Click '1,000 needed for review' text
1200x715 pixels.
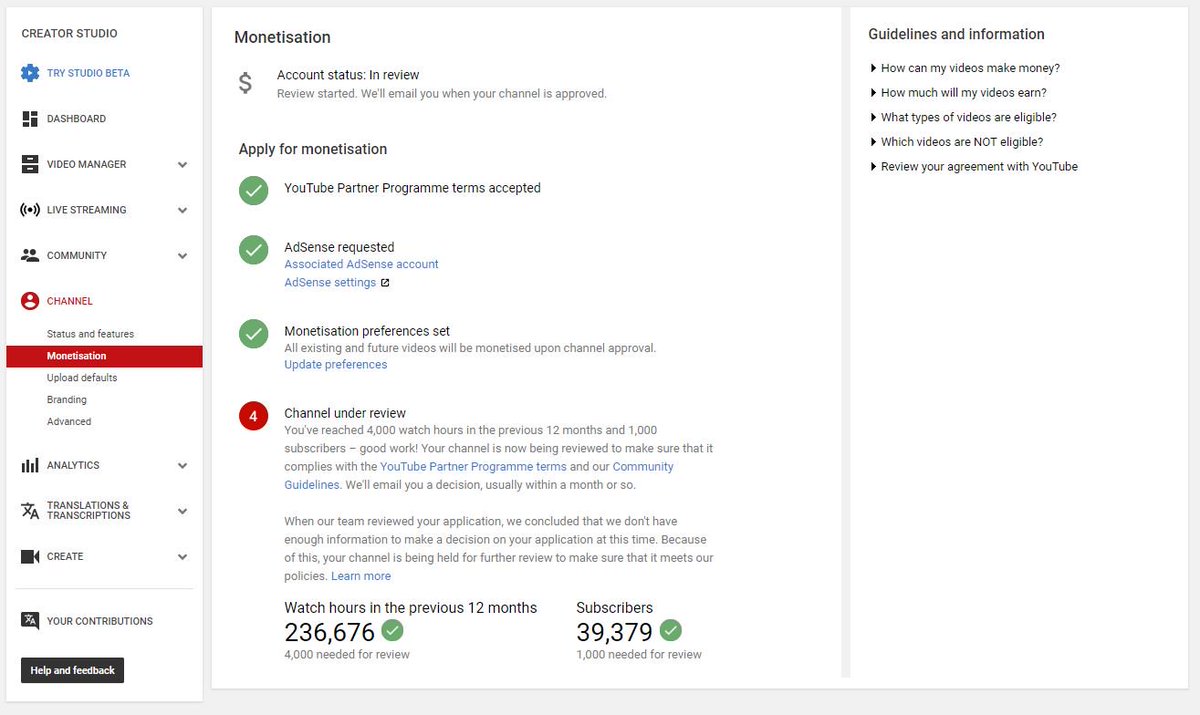(x=639, y=655)
